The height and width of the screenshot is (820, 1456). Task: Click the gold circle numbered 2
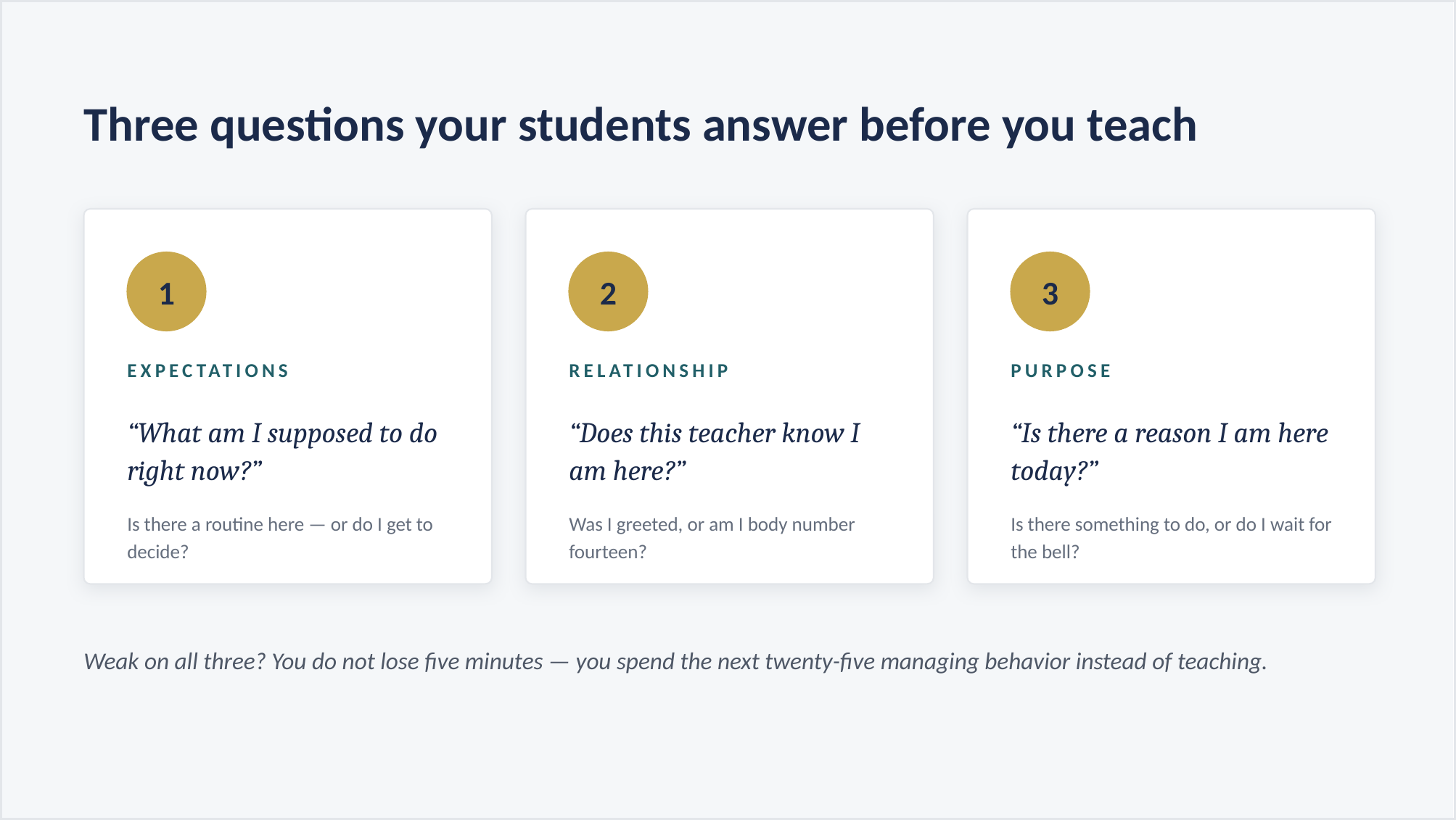[x=608, y=291]
